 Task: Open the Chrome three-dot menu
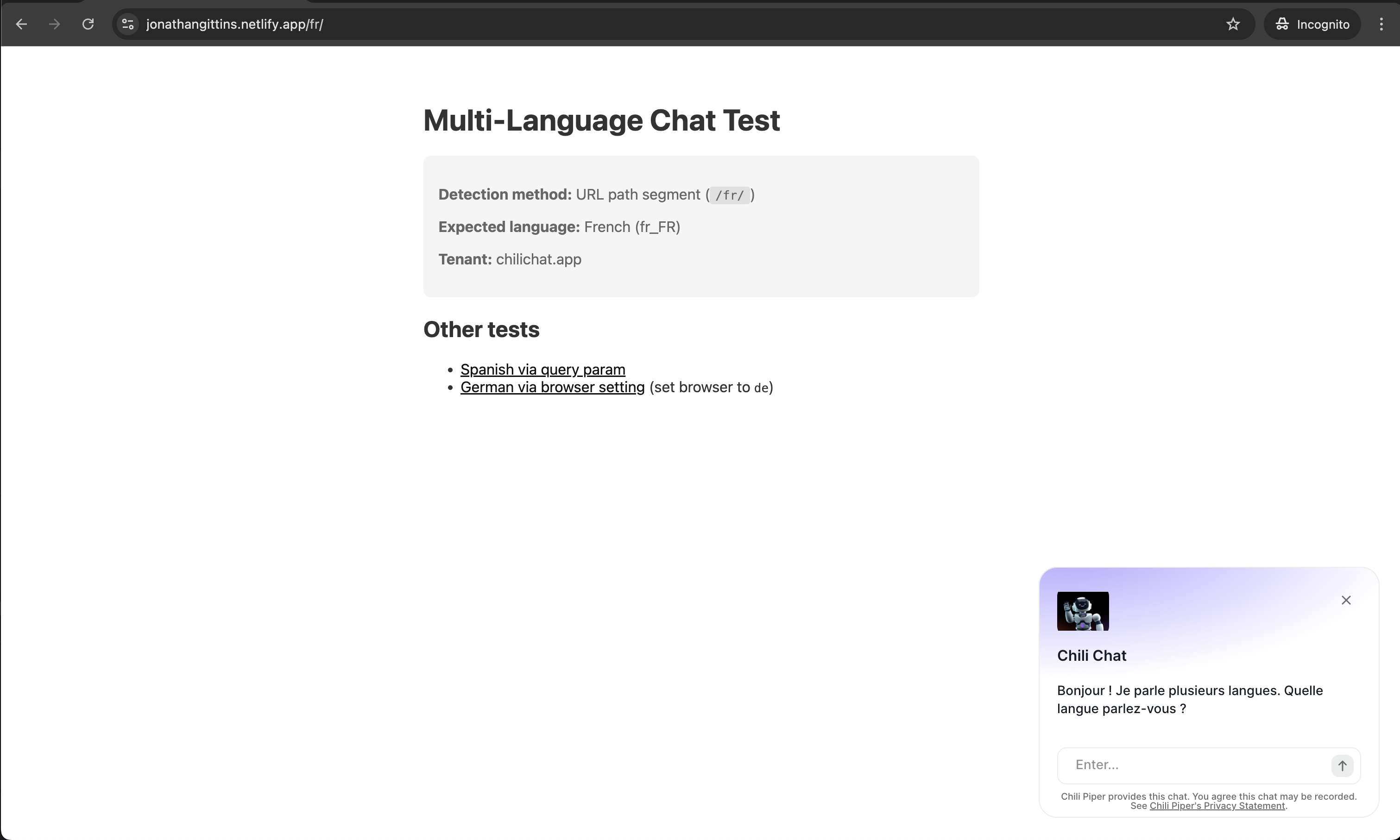(1381, 24)
